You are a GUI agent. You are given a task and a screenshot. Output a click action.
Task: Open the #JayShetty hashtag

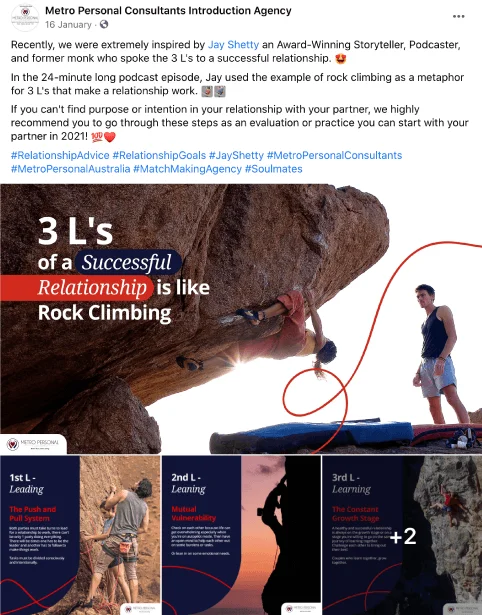pos(236,155)
